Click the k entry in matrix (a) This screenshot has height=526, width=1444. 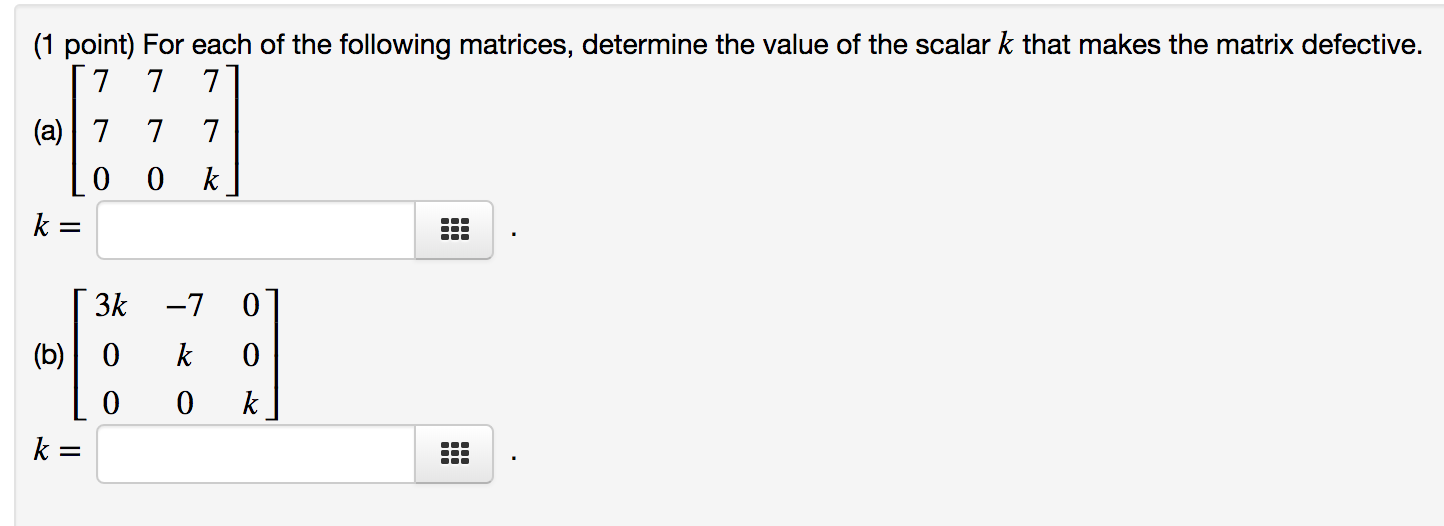click(210, 181)
